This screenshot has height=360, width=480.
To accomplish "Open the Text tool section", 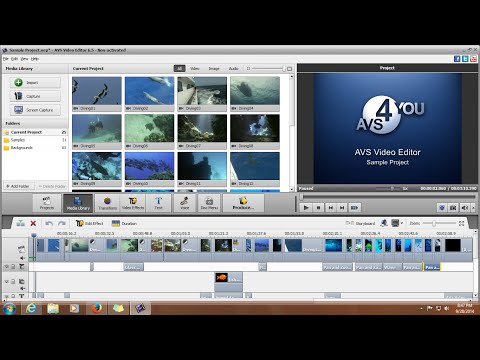I will [158, 203].
